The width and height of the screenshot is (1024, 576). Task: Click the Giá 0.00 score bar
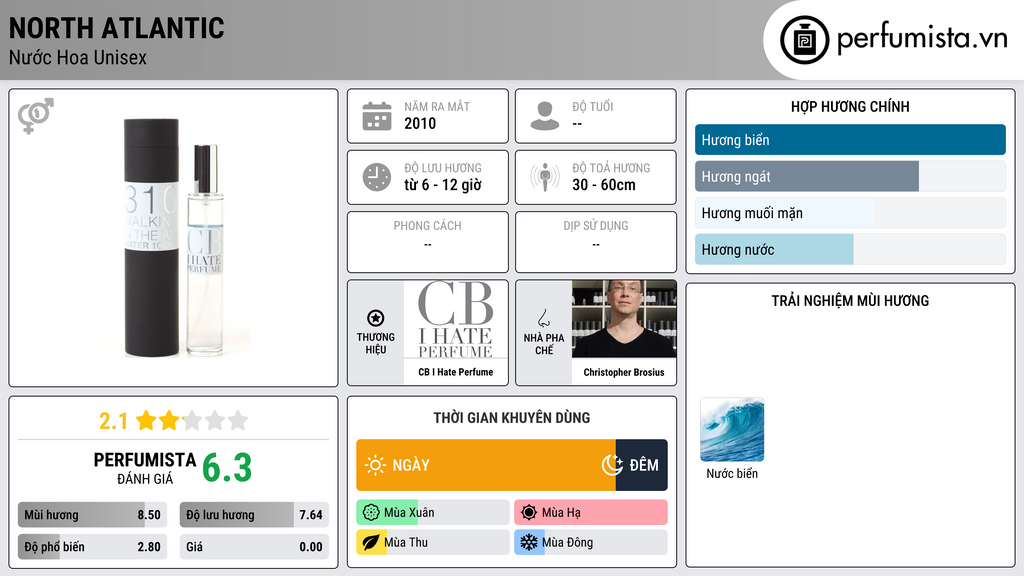coord(254,547)
